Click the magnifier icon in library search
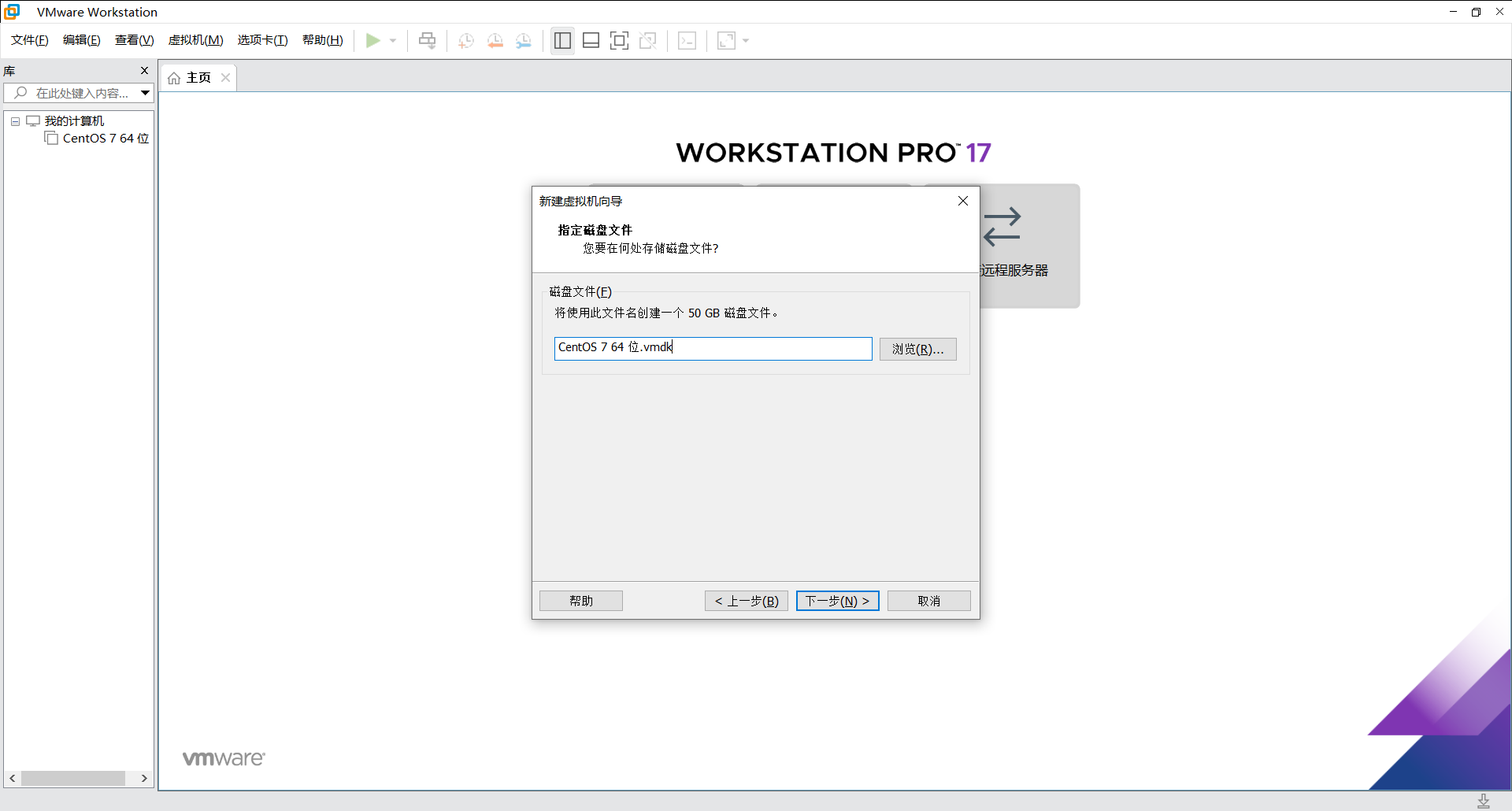This screenshot has height=811, width=1512. click(20, 93)
